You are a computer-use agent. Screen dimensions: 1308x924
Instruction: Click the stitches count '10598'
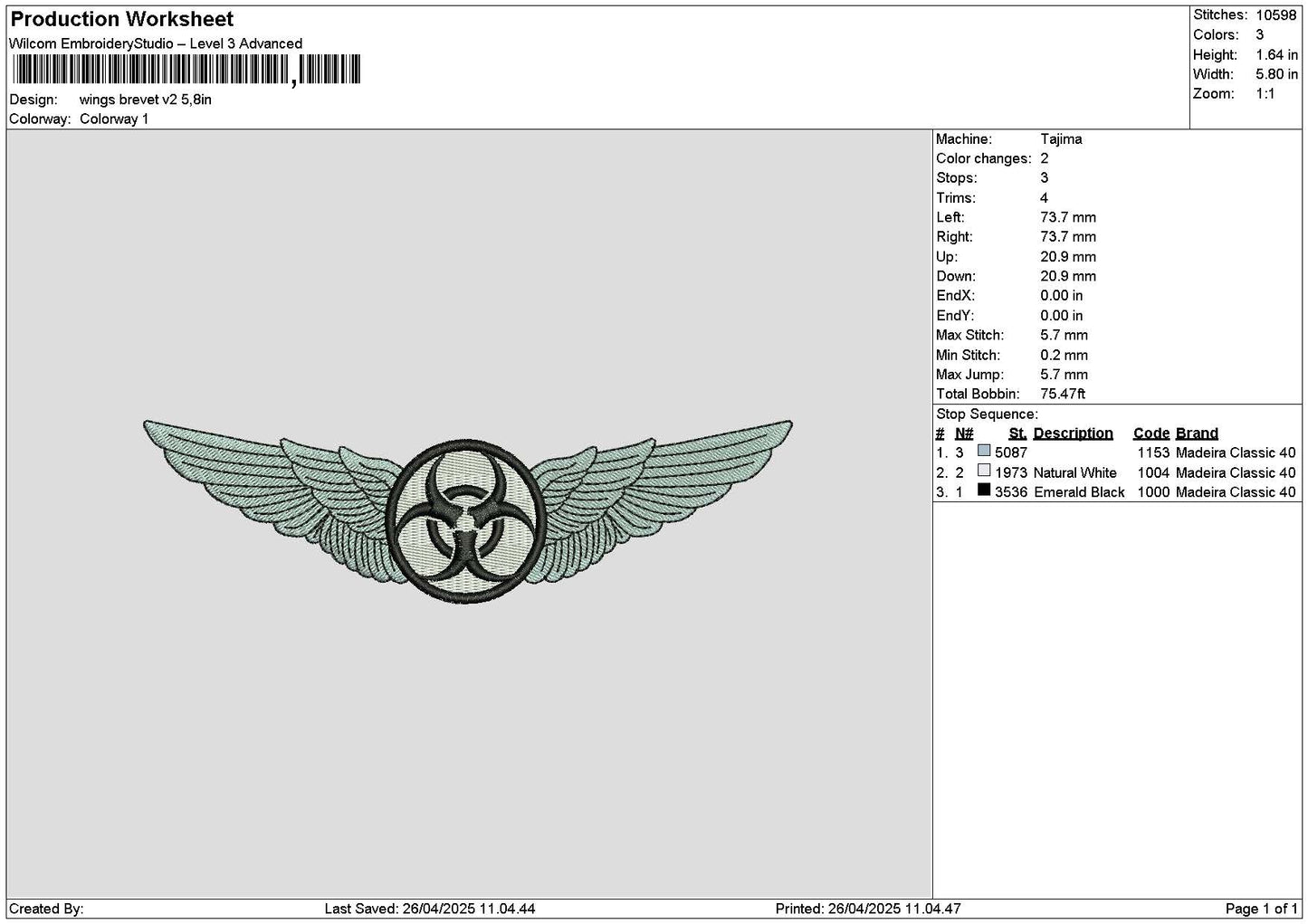click(1276, 15)
